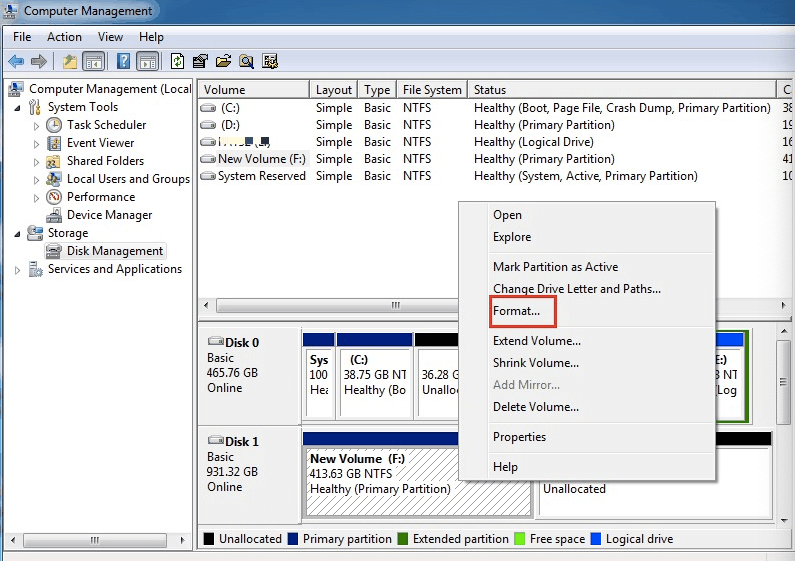Expand the Shared Folders arrow
Viewport: 795px width, 561px height.
click(x=36, y=162)
